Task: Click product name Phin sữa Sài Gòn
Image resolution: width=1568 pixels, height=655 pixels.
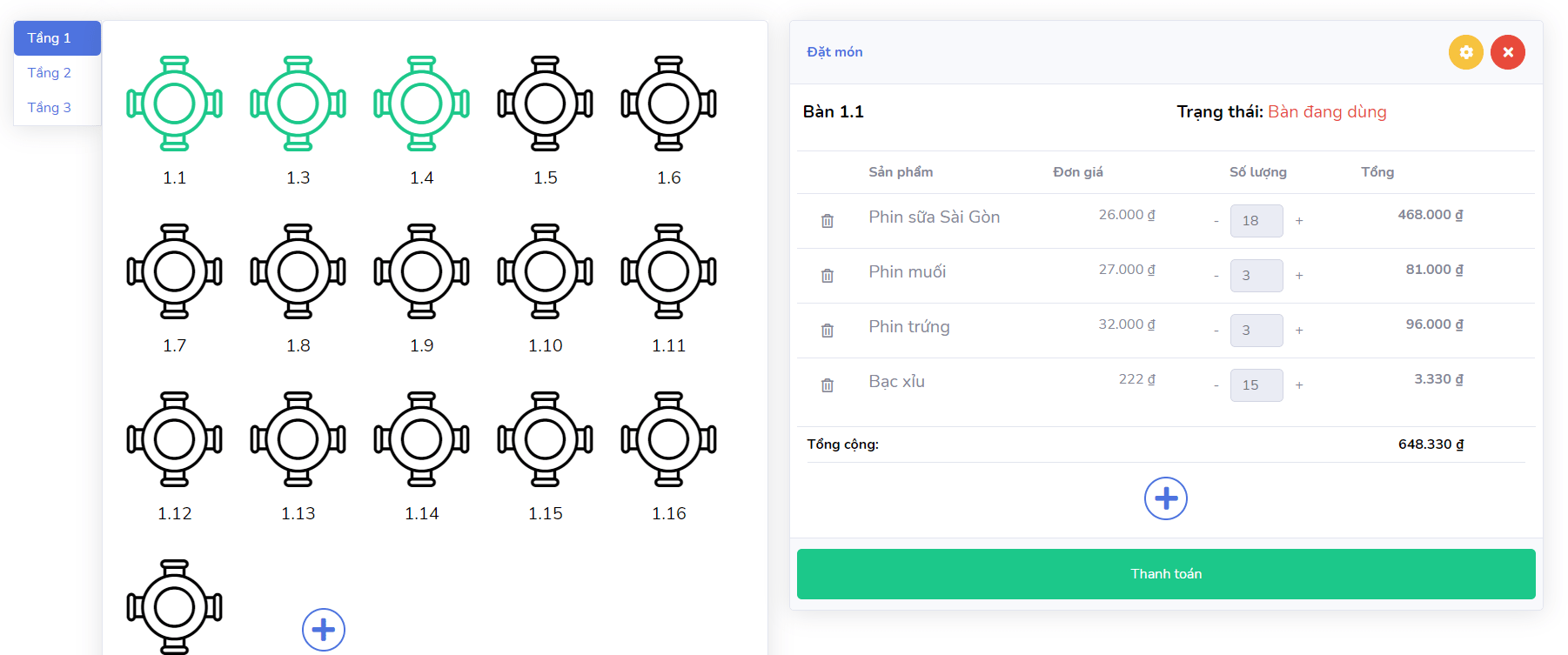Action: point(934,217)
